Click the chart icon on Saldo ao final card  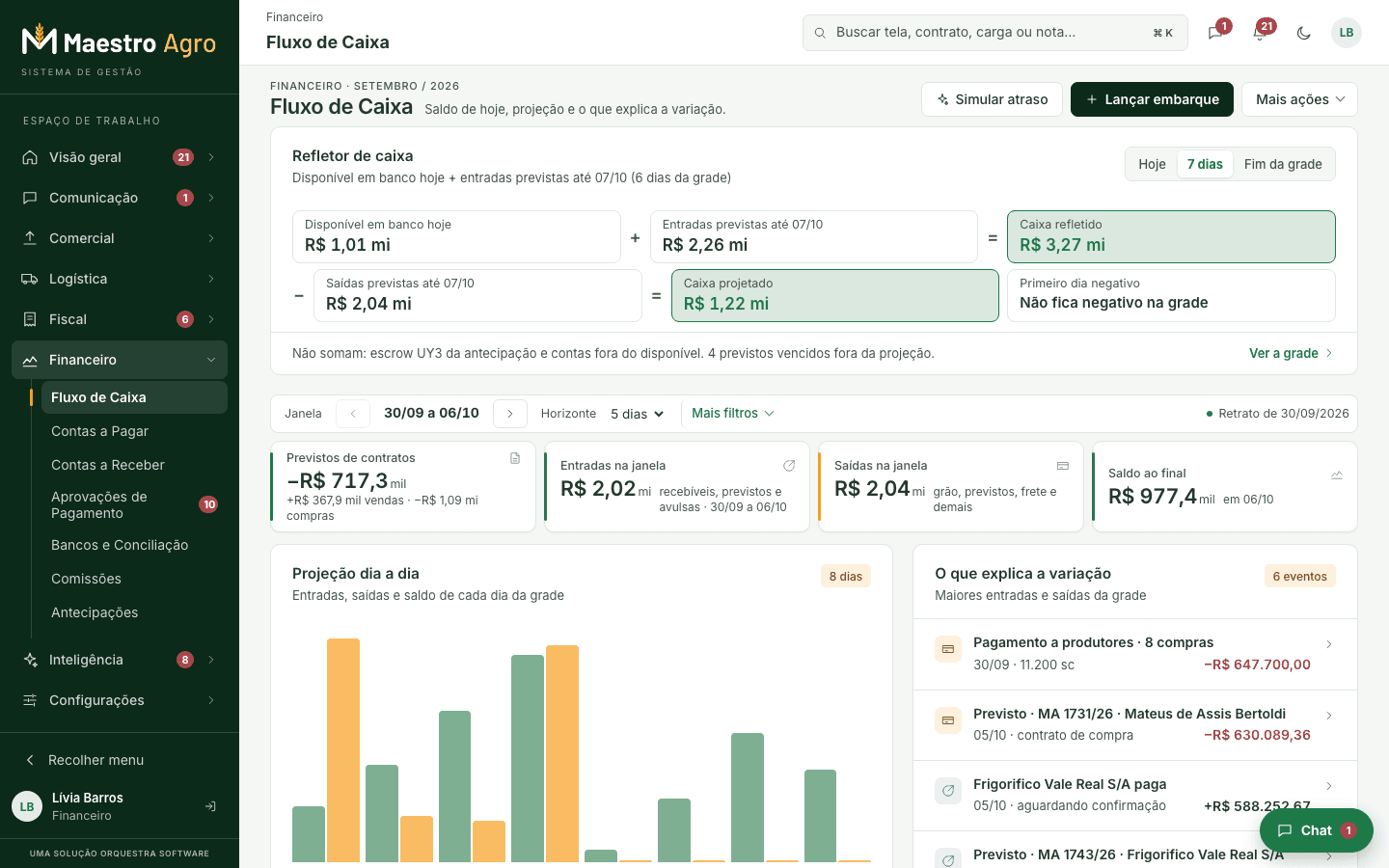click(x=1337, y=475)
